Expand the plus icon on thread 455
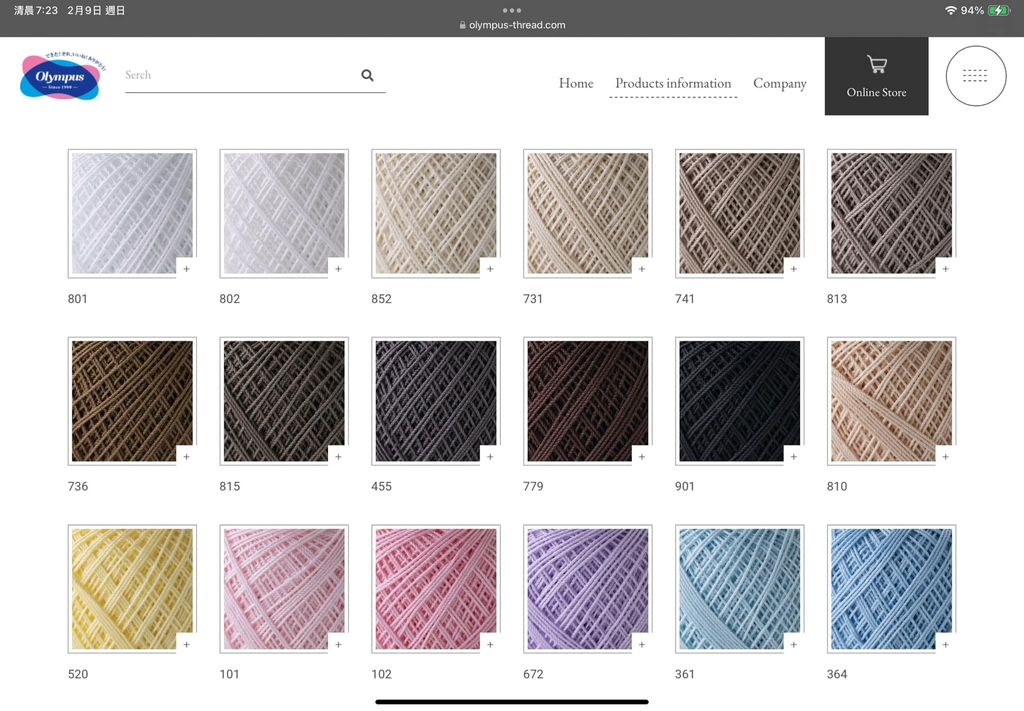The image size is (1024, 711). click(x=490, y=457)
